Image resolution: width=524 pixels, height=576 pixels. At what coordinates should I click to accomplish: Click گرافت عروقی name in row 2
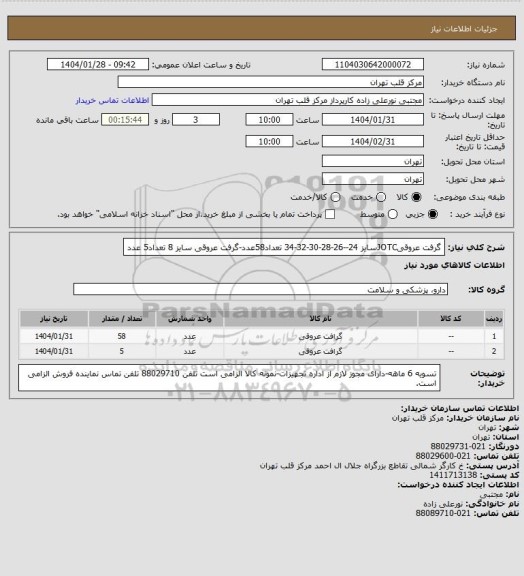click(320, 351)
